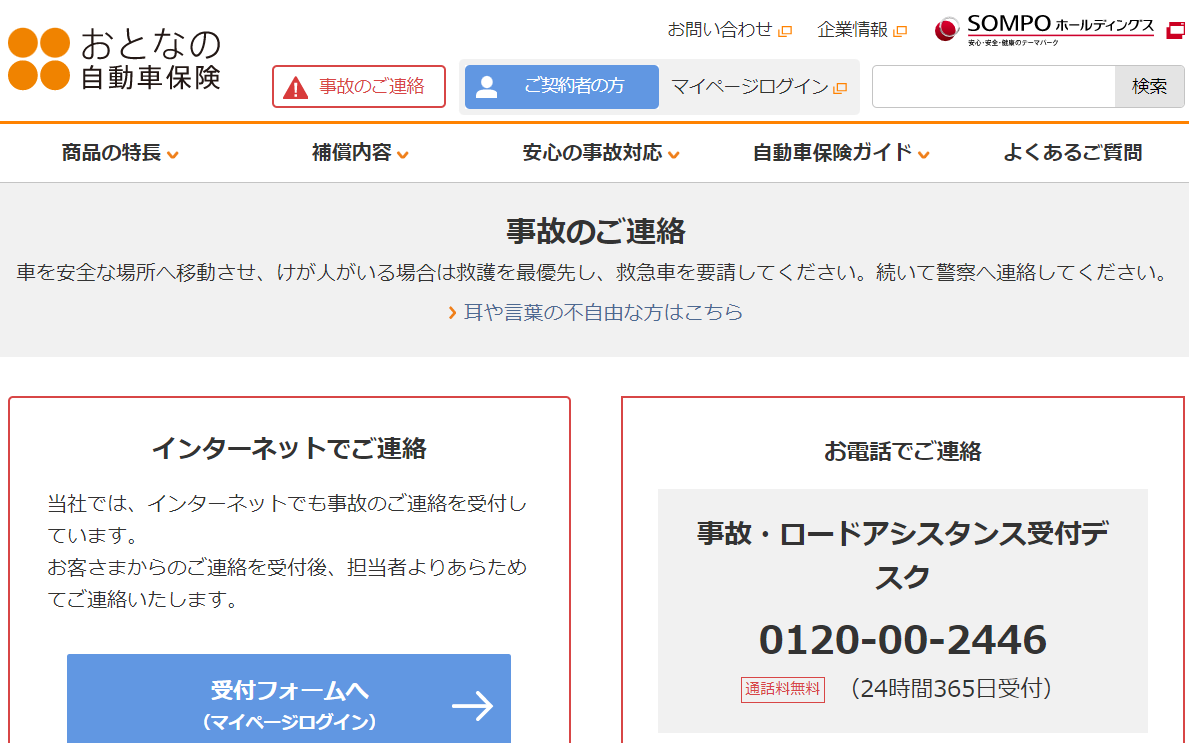Screen dimensions: 1189x743
Task: Click the external-link icon next to お問い合わせ
Action: pyautogui.click(x=785, y=31)
